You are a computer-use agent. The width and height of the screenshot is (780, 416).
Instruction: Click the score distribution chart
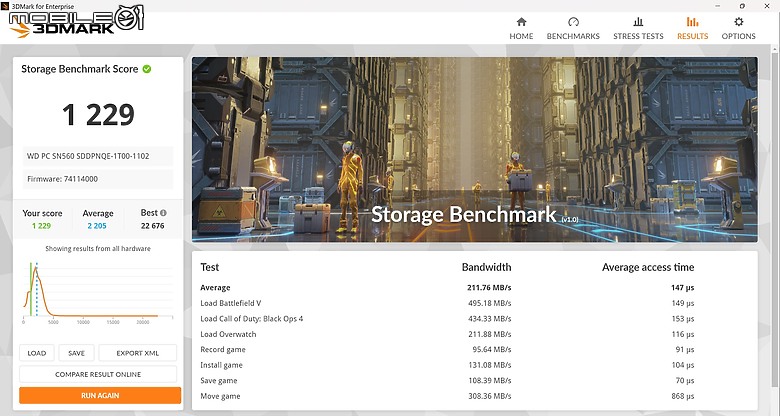click(98, 293)
